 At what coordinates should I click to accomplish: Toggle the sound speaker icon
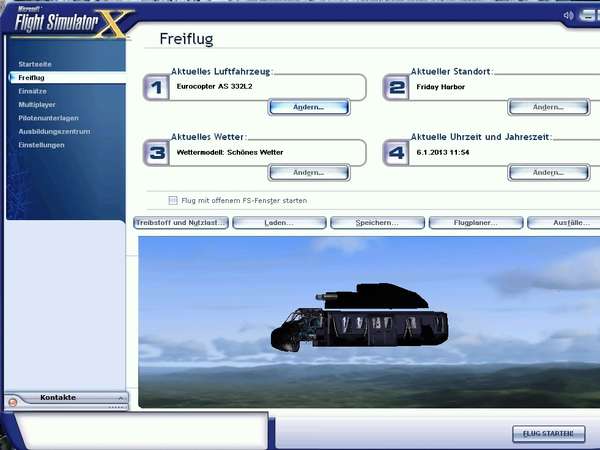click(x=568, y=16)
